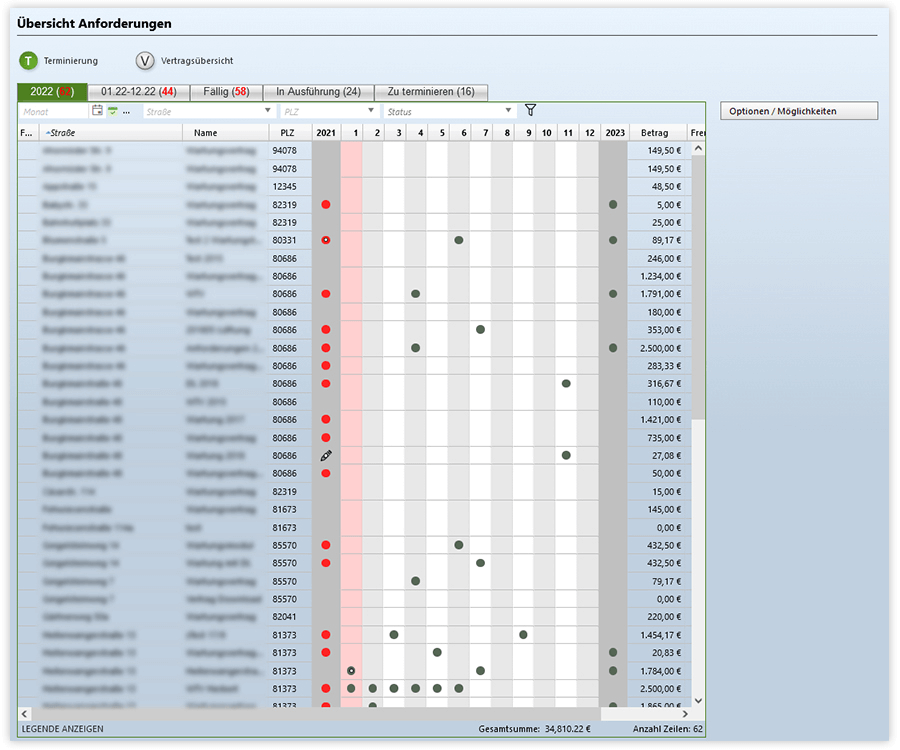This screenshot has width=900, height=750.
Task: Click the ringed red marker for PLZ 80331
Action: (326, 240)
